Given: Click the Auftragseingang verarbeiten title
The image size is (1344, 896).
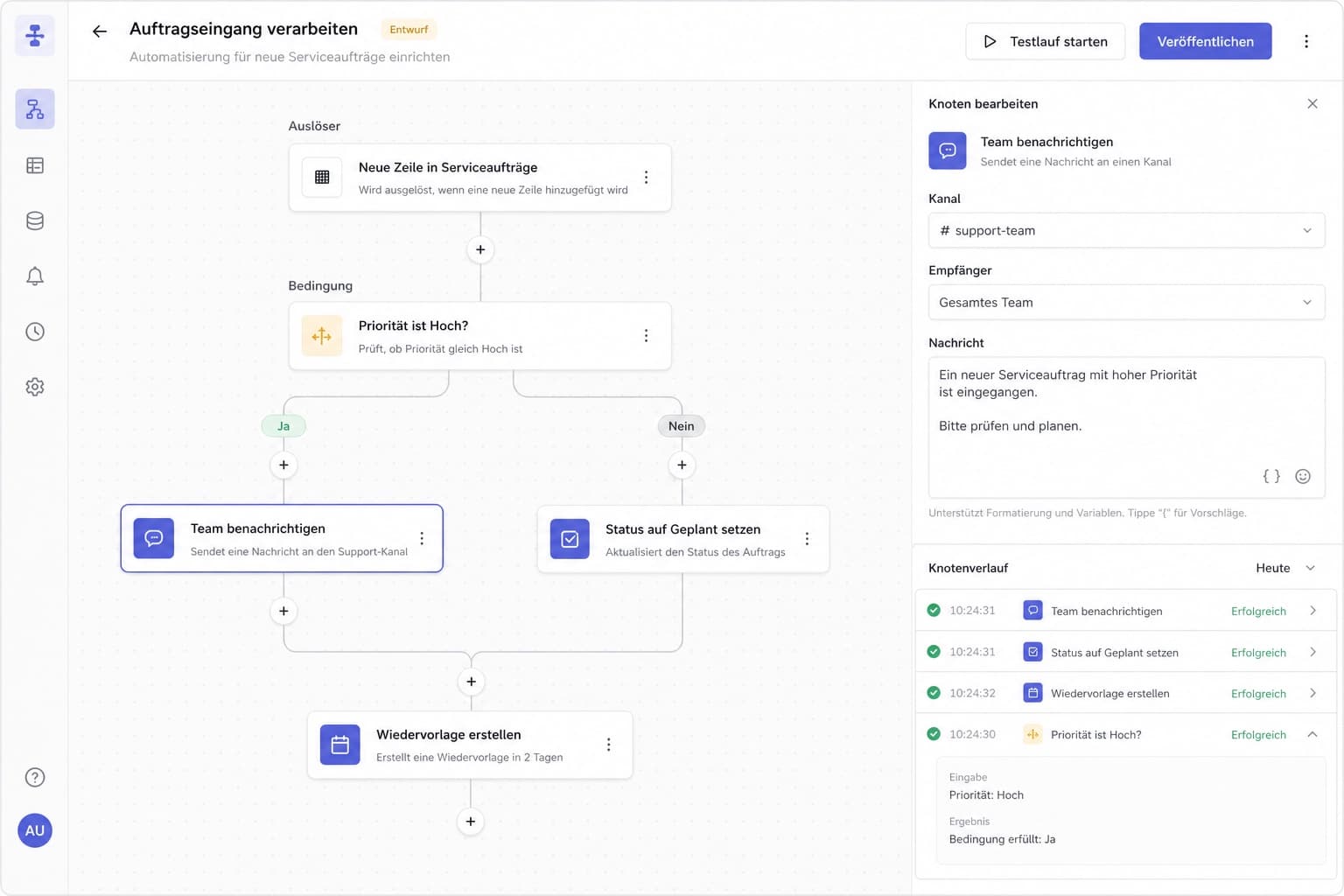Looking at the screenshot, I should pyautogui.click(x=243, y=29).
